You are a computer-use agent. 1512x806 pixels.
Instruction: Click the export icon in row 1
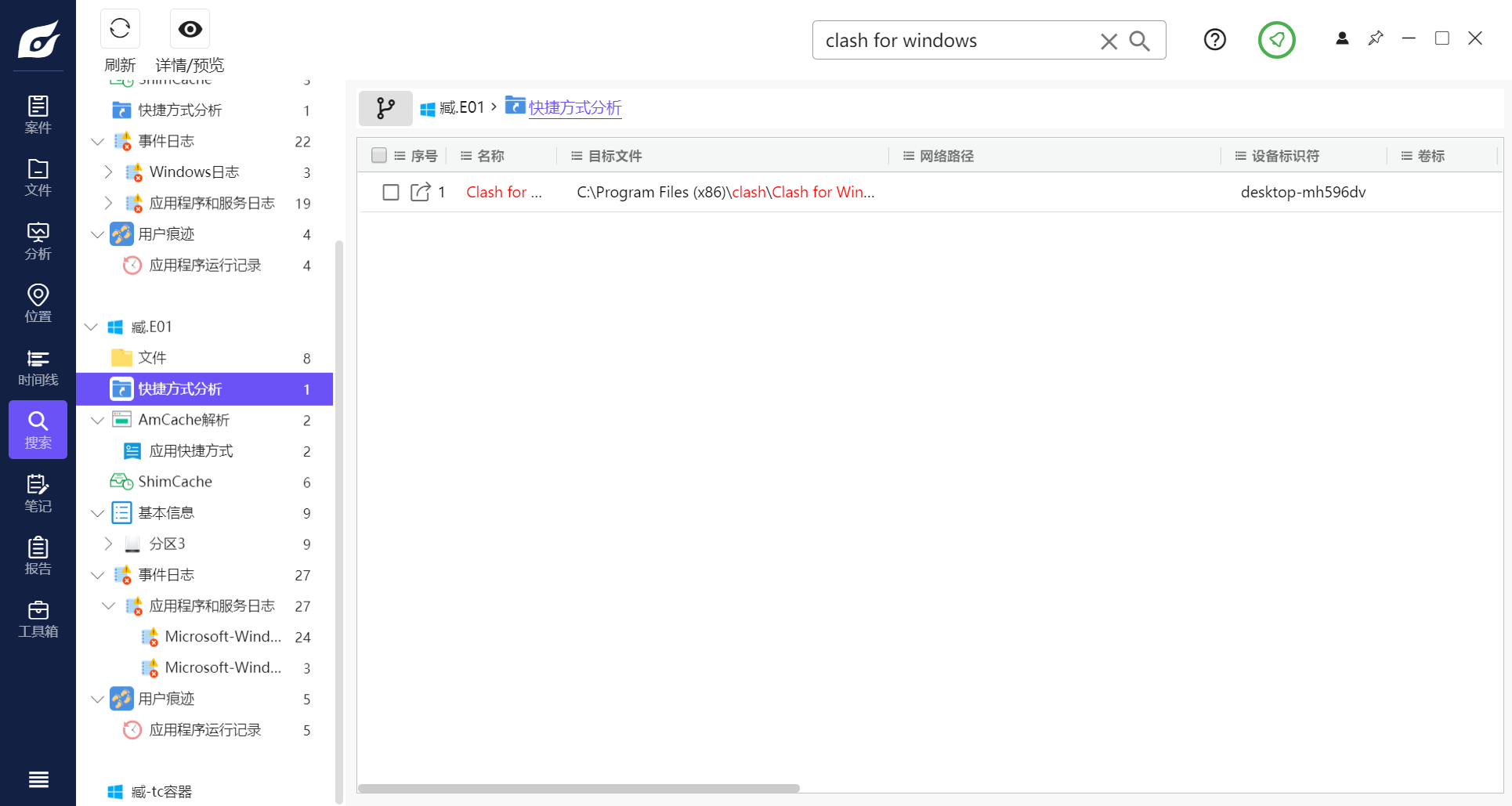point(421,192)
